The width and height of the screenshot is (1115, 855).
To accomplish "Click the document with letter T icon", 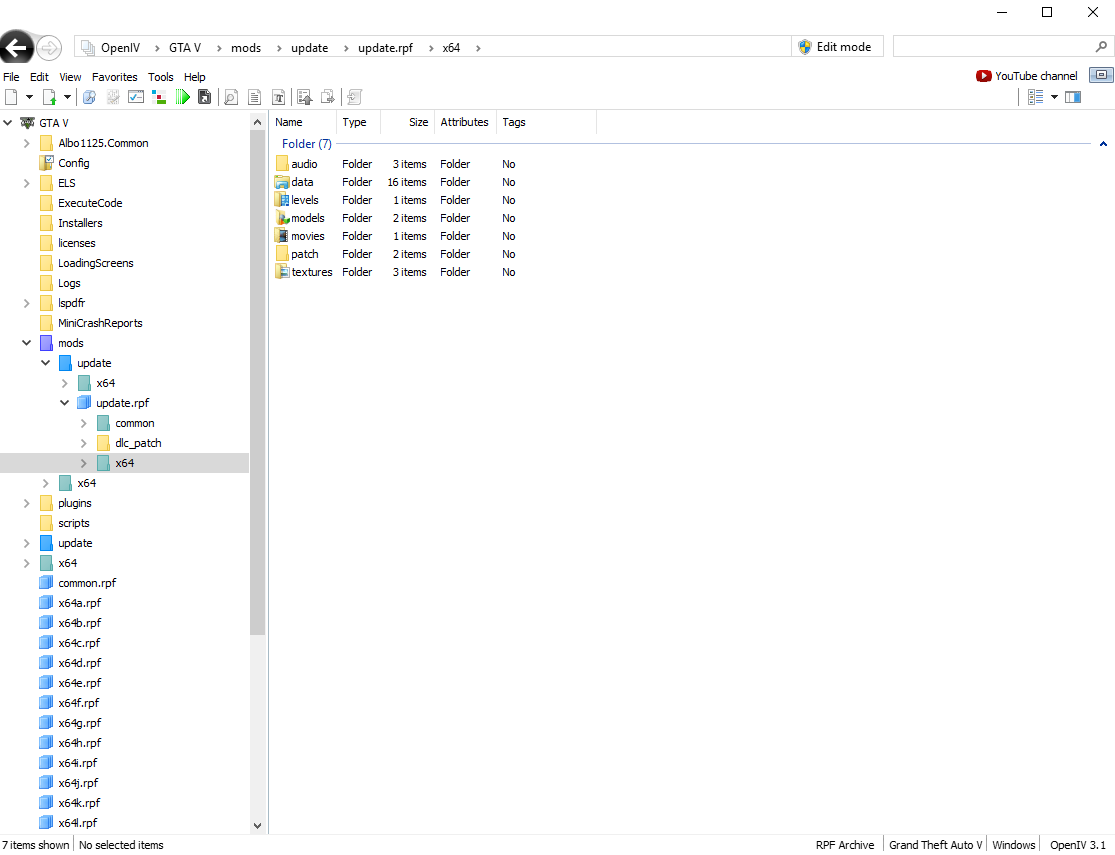I will 279,97.
